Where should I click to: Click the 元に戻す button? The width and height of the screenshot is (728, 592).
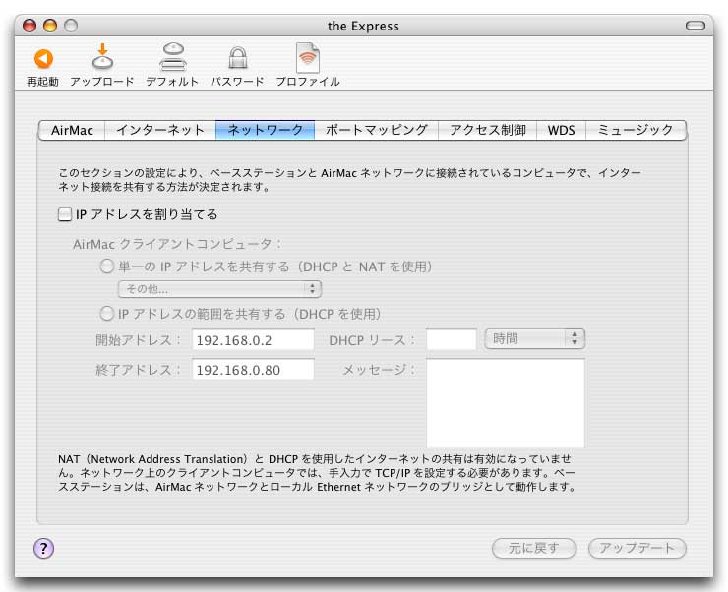click(x=534, y=548)
